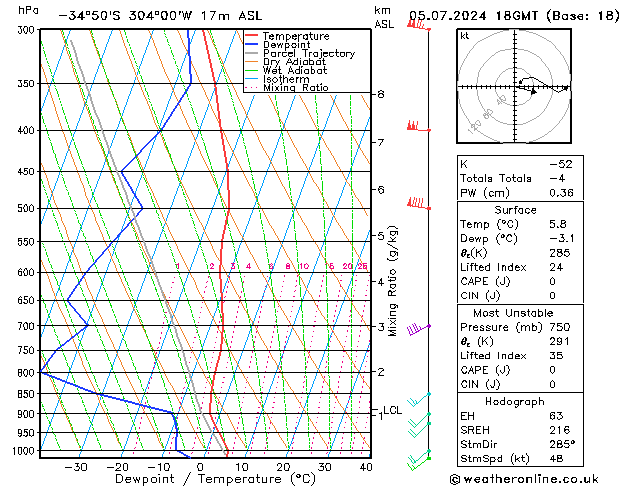Click the red wind barb at 300 hPa
The height and width of the screenshot is (486, 629).
click(x=418, y=25)
